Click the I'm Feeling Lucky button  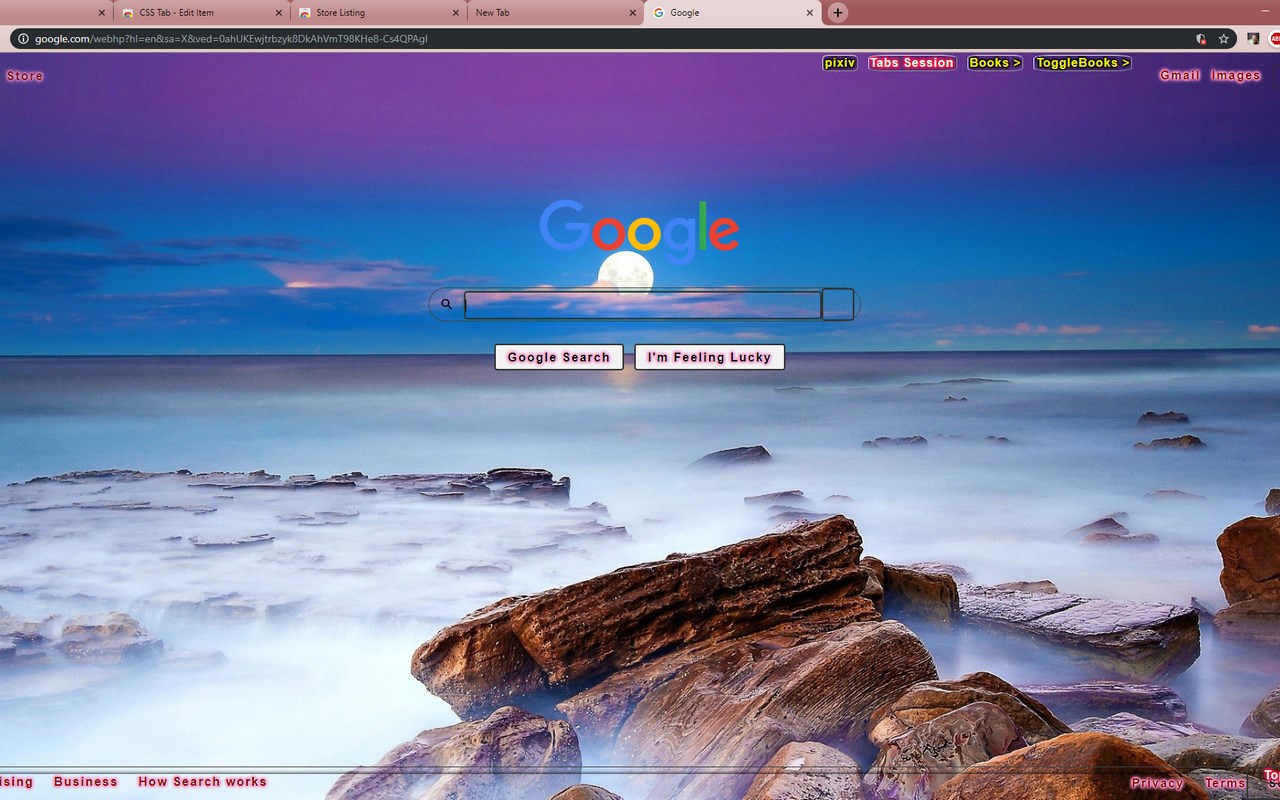710,357
